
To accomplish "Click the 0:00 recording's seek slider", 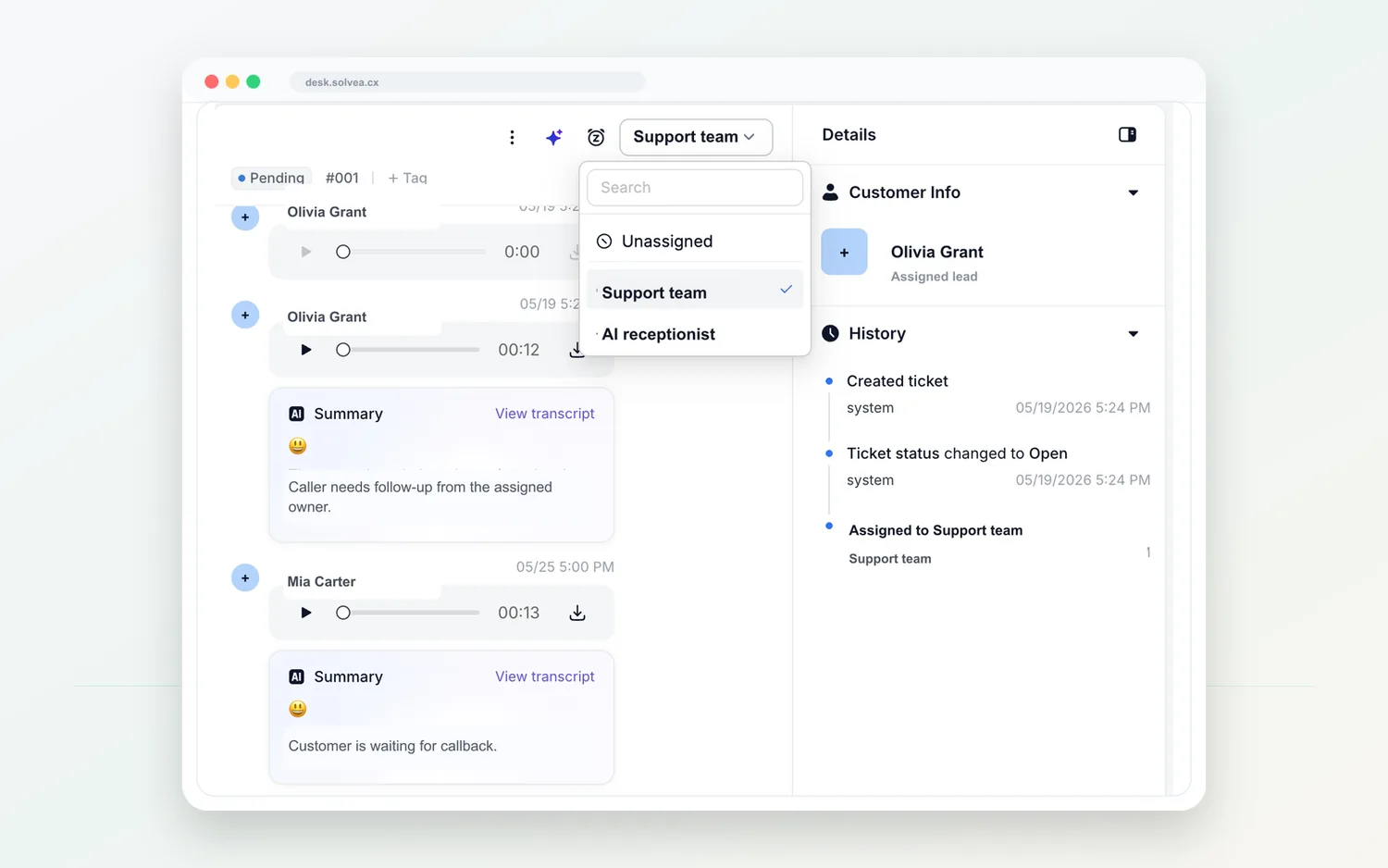I will pos(411,252).
